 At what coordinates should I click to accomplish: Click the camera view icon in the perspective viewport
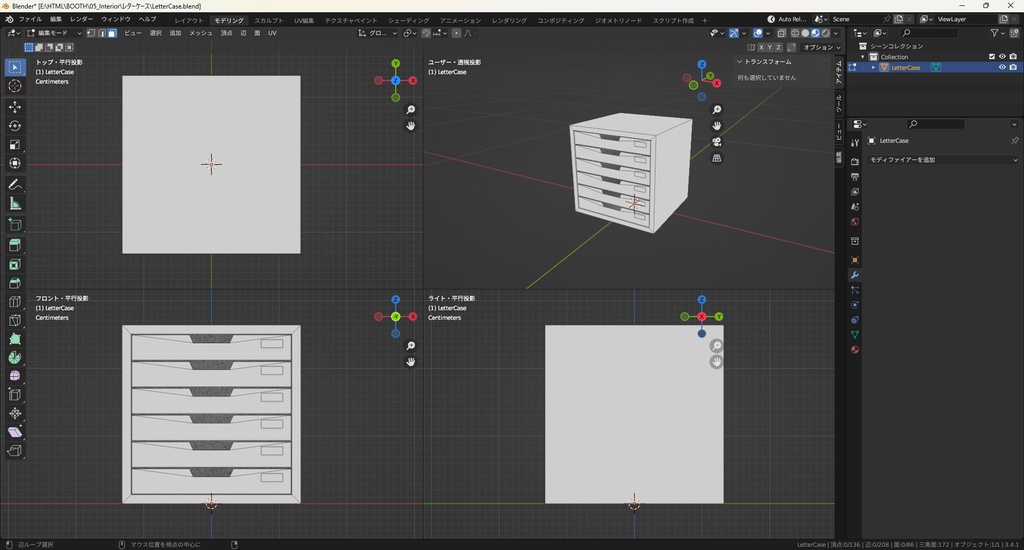tap(717, 142)
